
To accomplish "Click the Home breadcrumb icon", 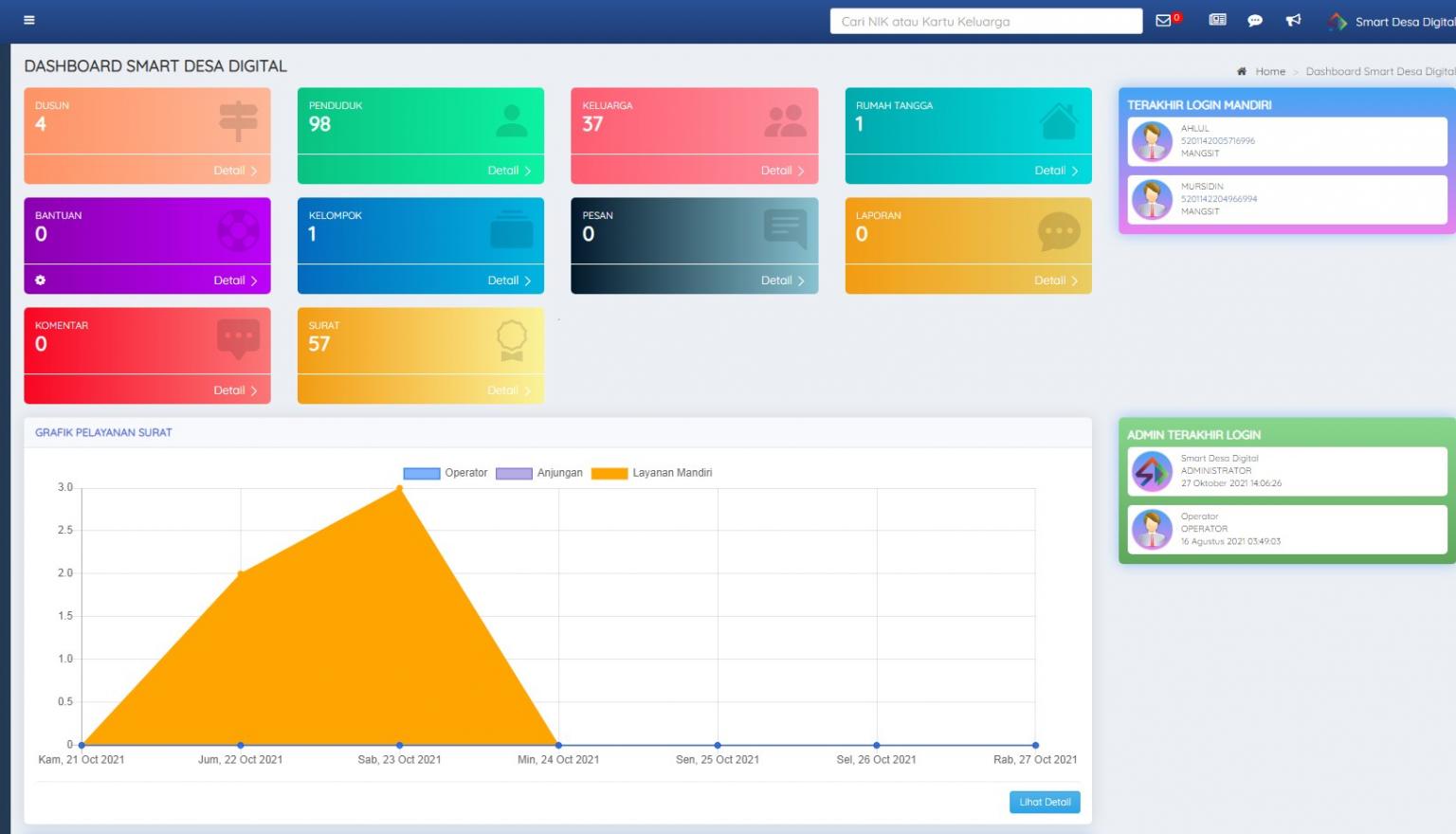I will tap(1242, 71).
